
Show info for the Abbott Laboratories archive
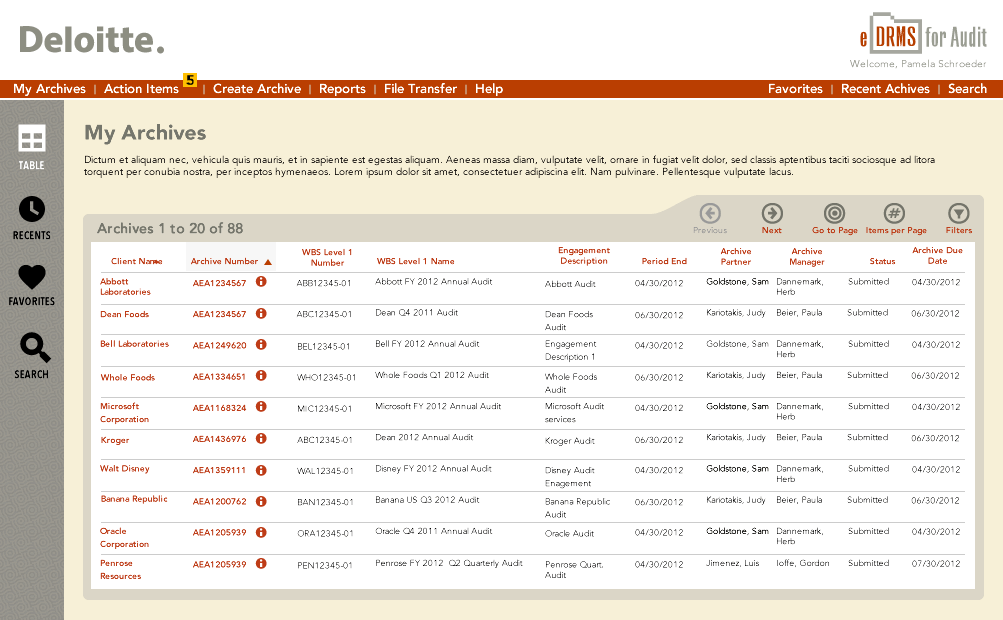click(261, 282)
